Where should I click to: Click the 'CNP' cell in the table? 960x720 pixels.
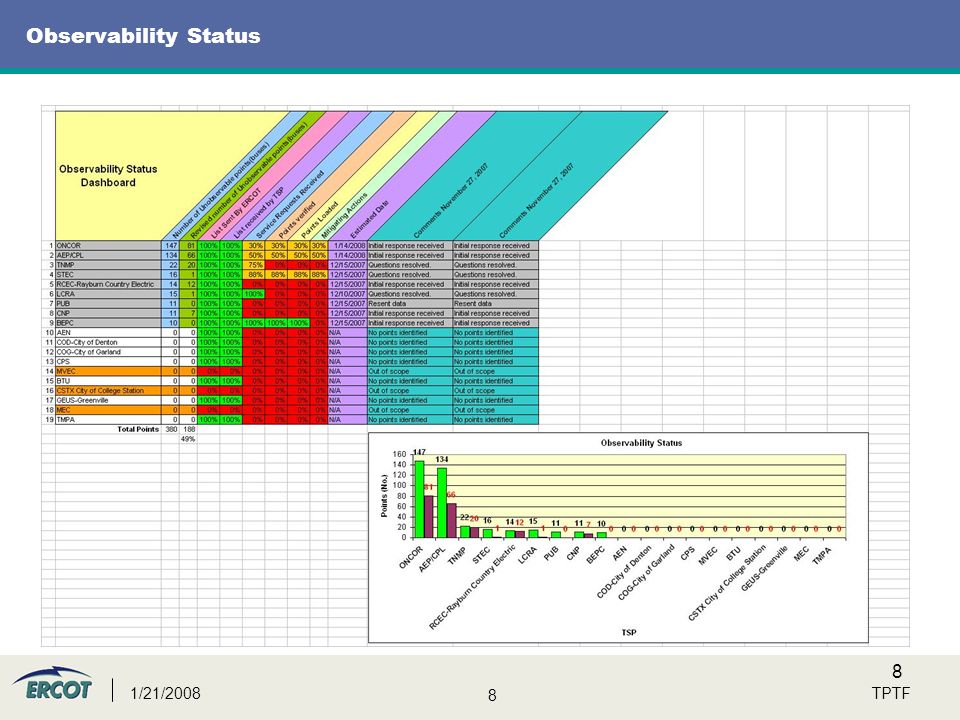coord(108,313)
